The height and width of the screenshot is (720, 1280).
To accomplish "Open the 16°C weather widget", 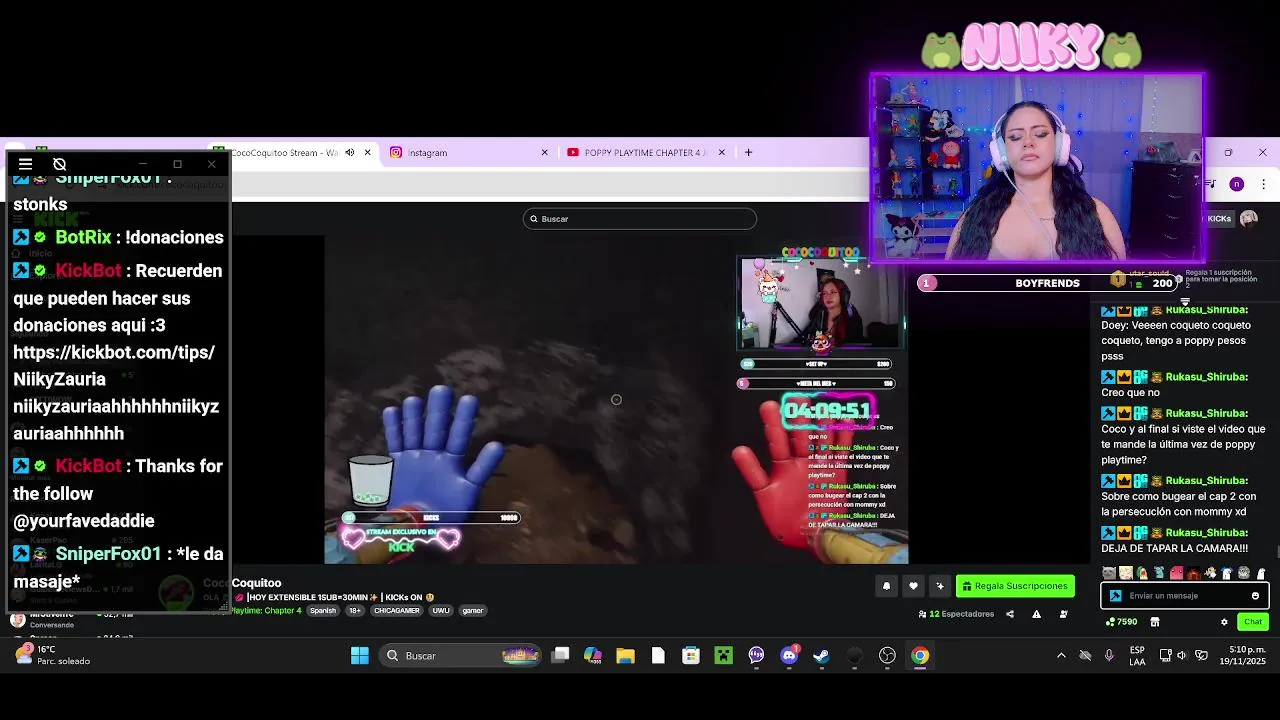I will 54,655.
